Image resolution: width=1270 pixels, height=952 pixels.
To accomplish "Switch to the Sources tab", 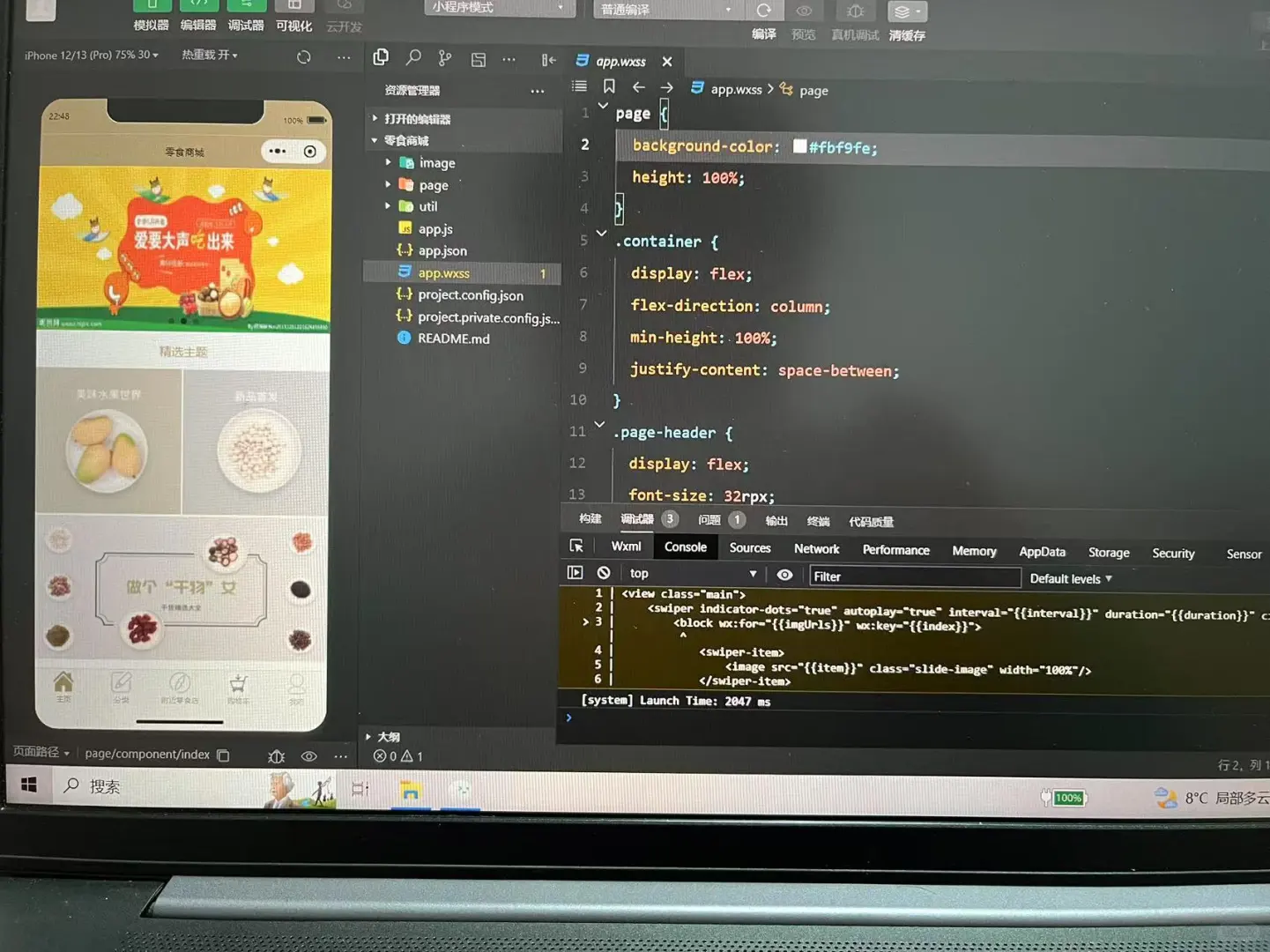I will tap(750, 548).
